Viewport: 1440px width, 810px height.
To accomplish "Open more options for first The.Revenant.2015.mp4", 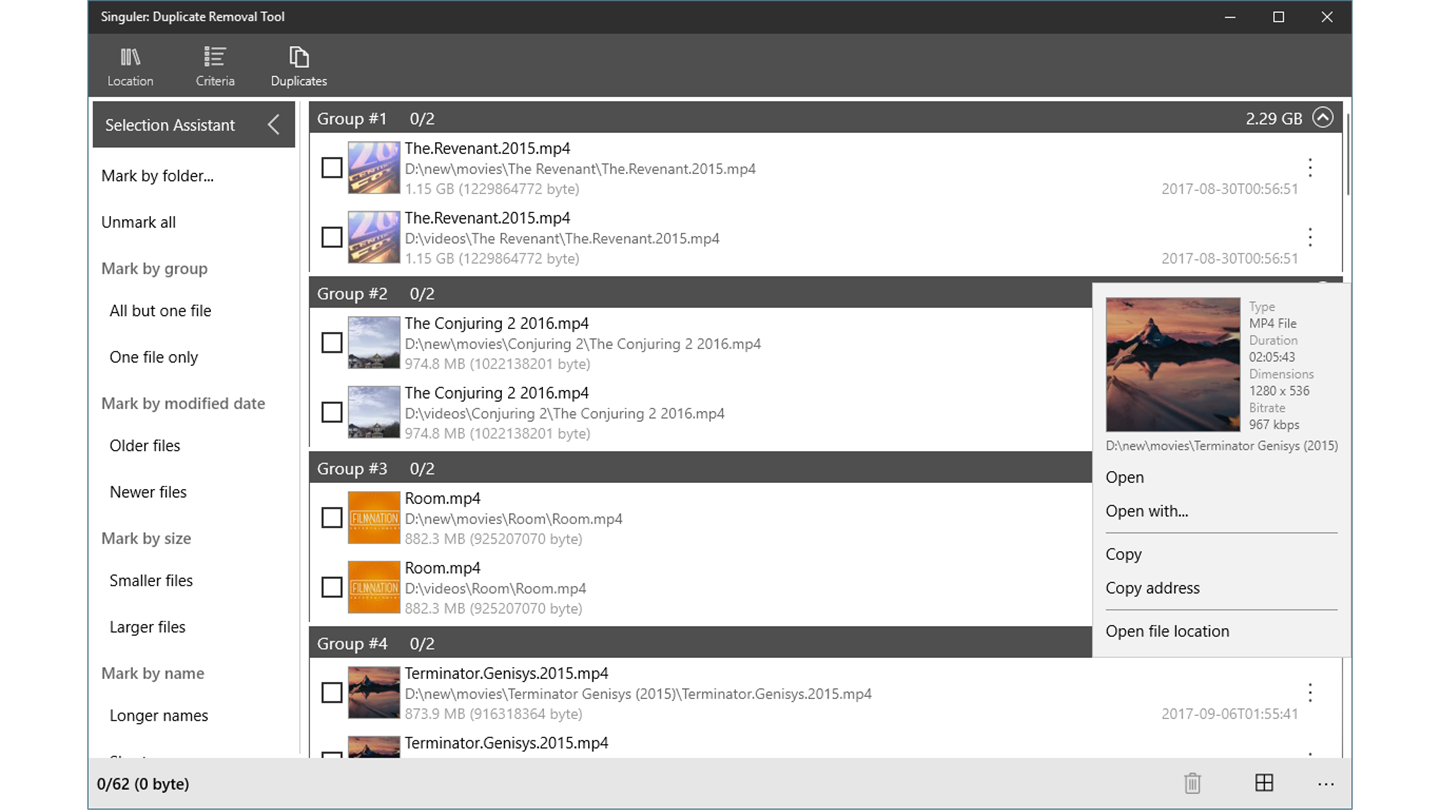I will [1310, 168].
